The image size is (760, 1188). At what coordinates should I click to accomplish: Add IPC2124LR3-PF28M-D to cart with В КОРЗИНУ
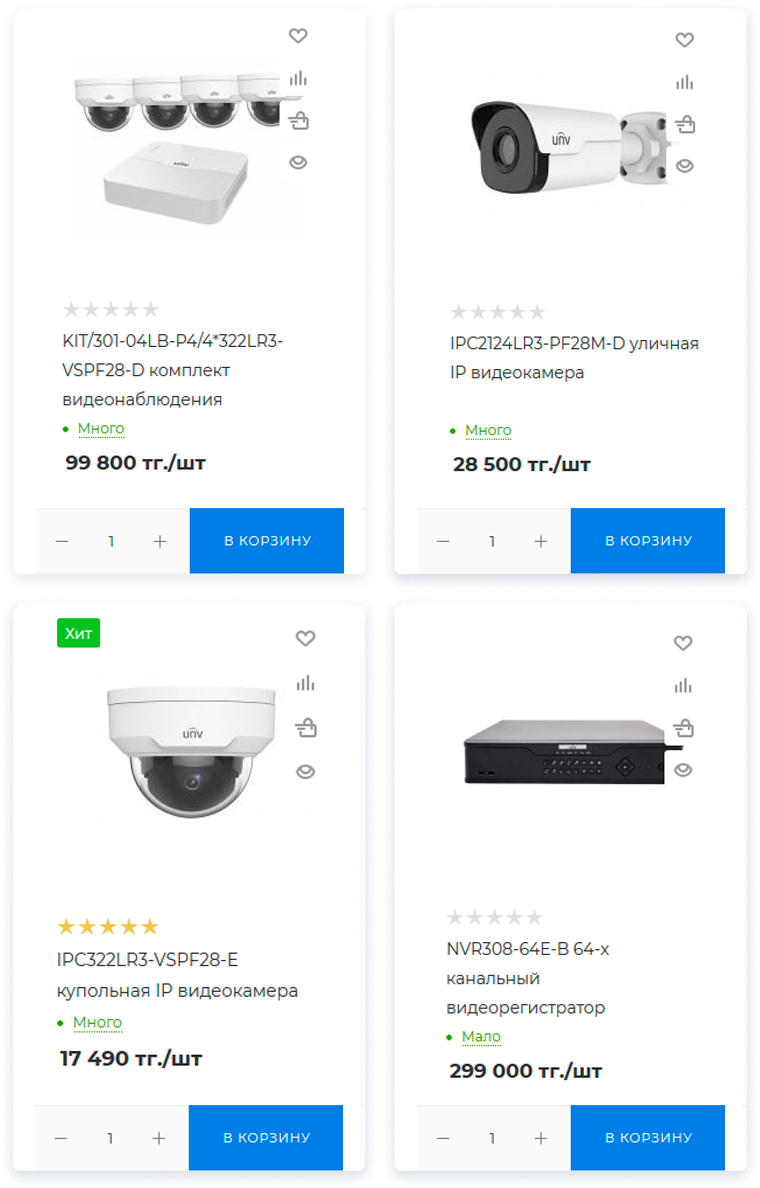coord(648,541)
